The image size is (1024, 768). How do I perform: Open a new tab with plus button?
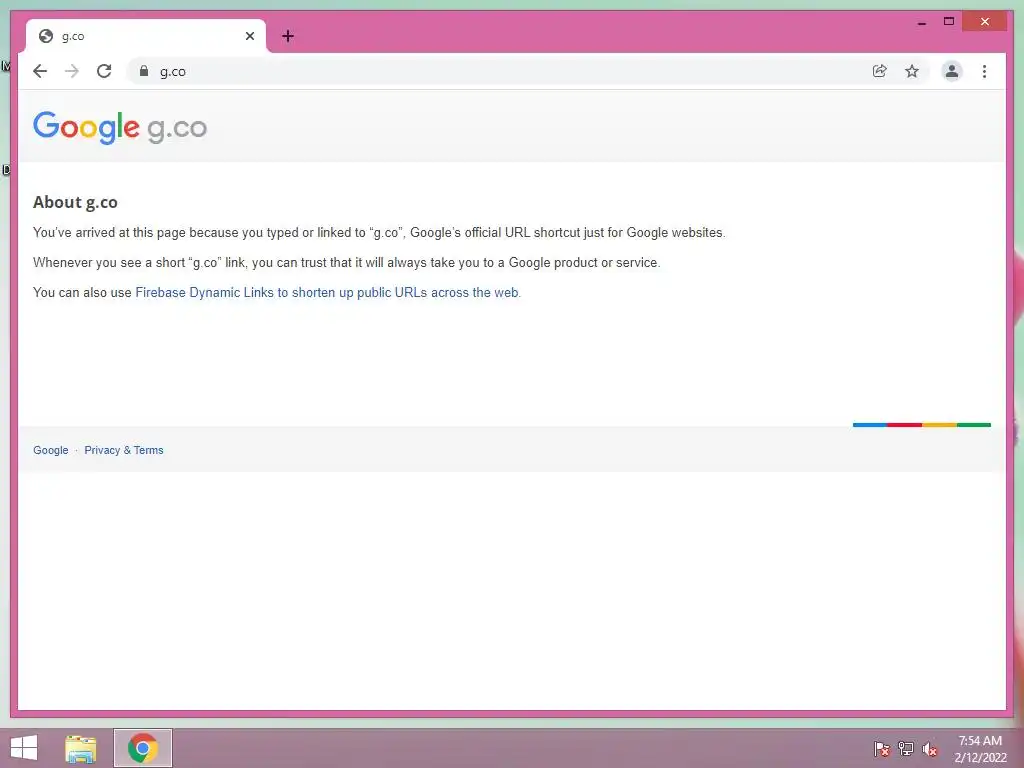pyautogui.click(x=288, y=36)
